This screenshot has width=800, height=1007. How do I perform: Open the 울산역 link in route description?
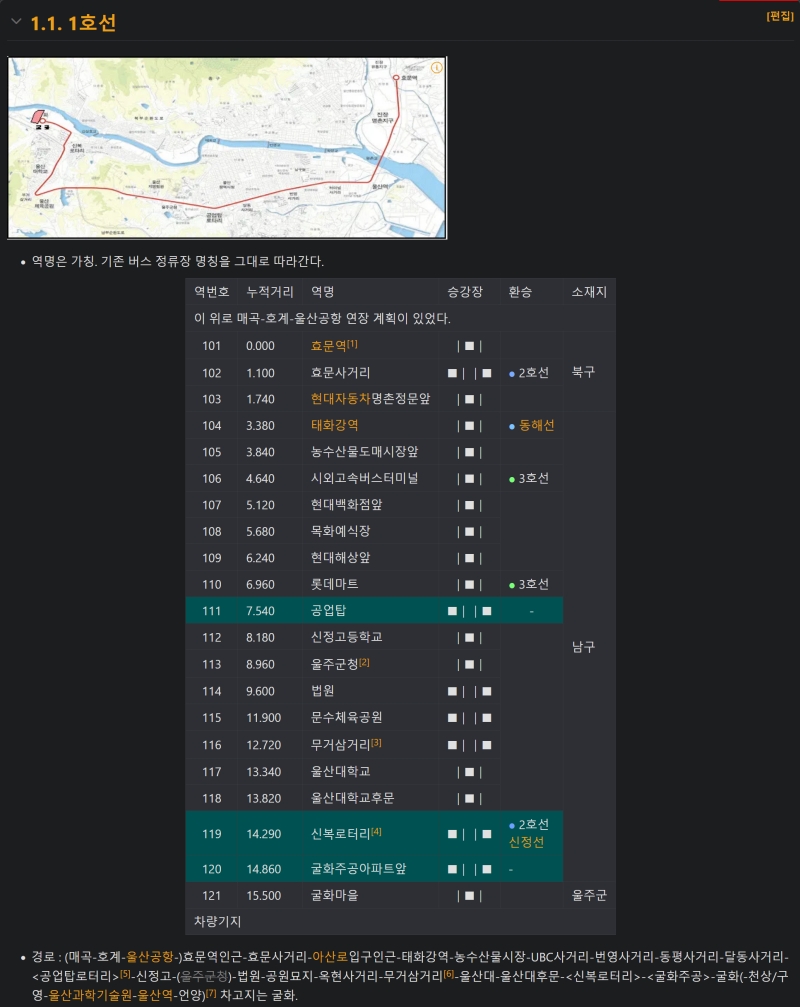pos(155,995)
